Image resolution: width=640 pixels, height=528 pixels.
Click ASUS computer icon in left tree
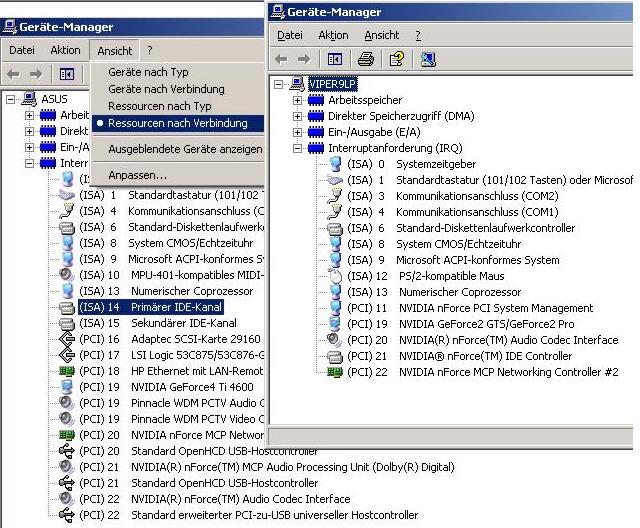tap(29, 99)
